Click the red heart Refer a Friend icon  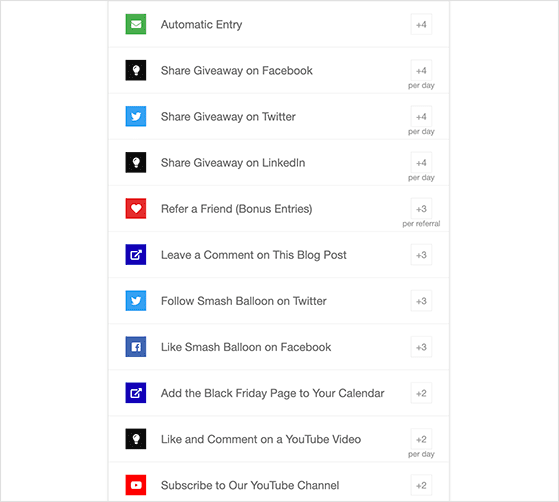(x=136, y=209)
